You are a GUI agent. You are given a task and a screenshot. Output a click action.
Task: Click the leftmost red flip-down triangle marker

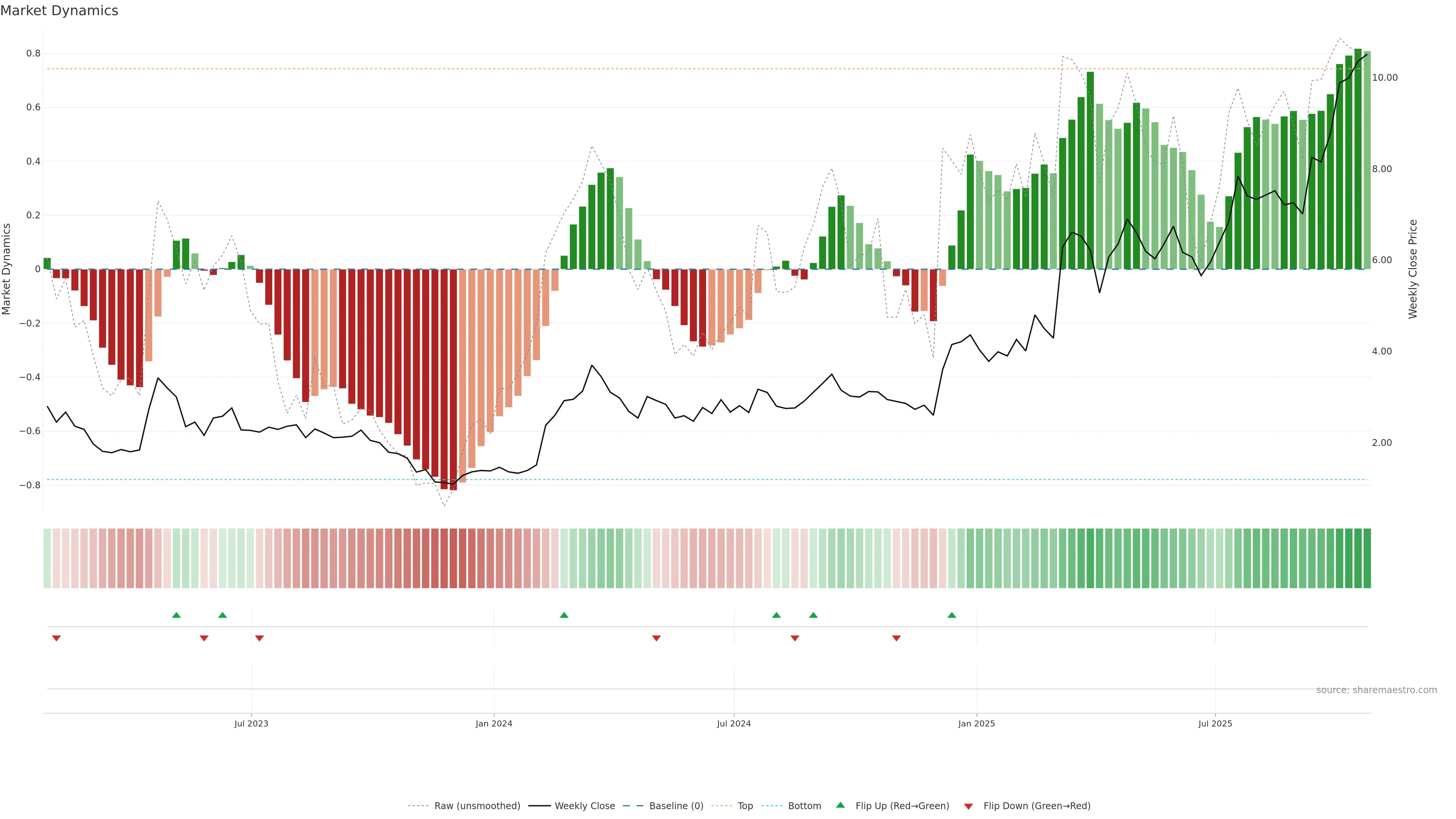(x=56, y=638)
